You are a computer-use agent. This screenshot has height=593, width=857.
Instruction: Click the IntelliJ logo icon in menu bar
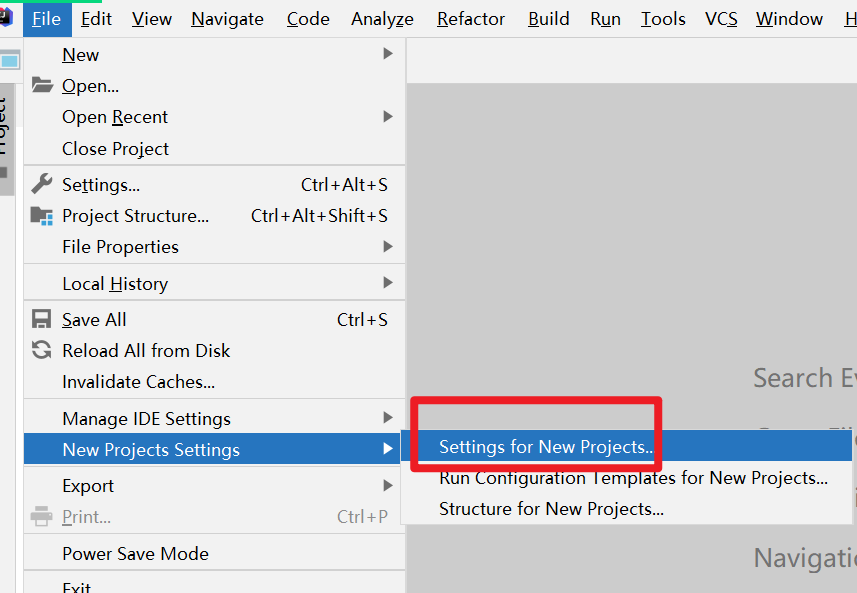tap(5, 17)
